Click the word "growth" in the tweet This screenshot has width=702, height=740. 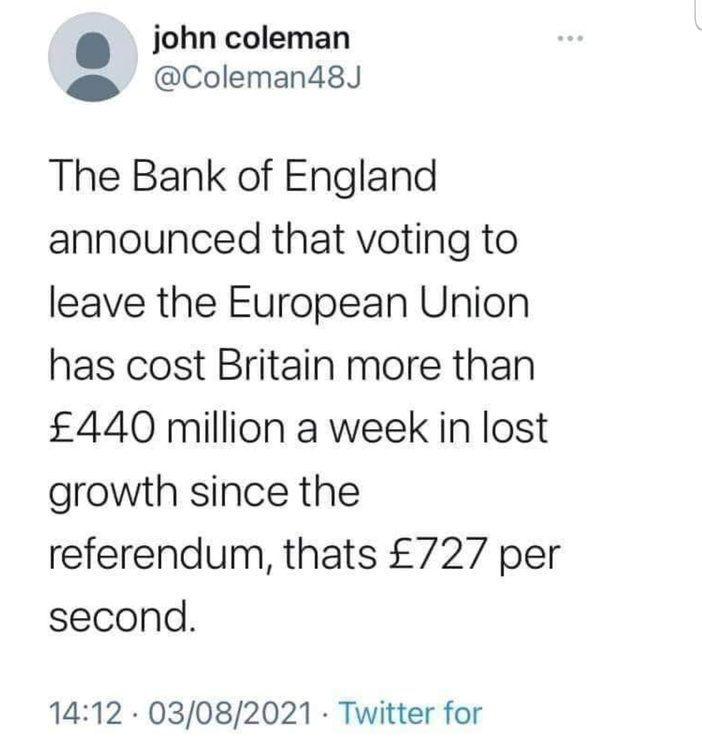111,494
